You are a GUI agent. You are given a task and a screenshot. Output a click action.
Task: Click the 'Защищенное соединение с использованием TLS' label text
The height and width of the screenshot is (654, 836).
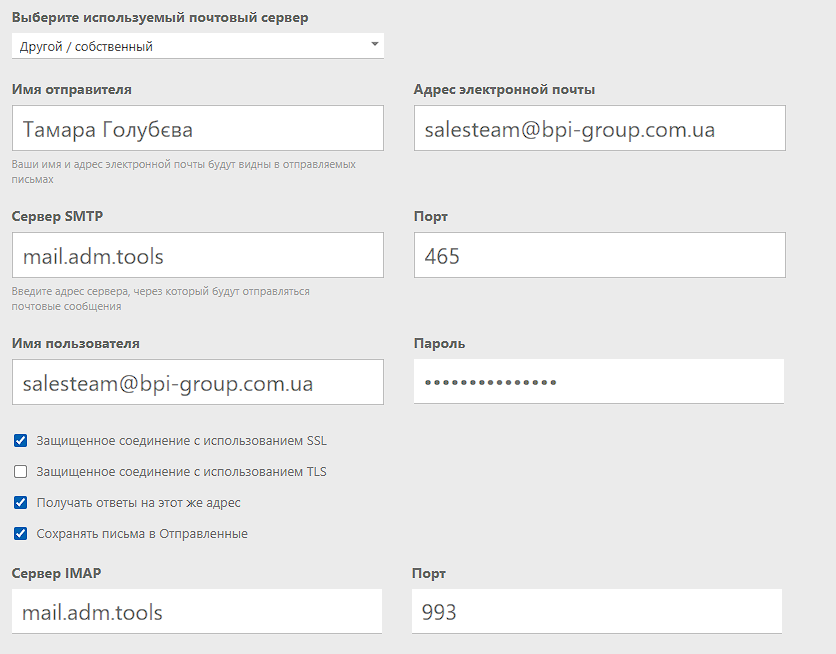click(181, 472)
